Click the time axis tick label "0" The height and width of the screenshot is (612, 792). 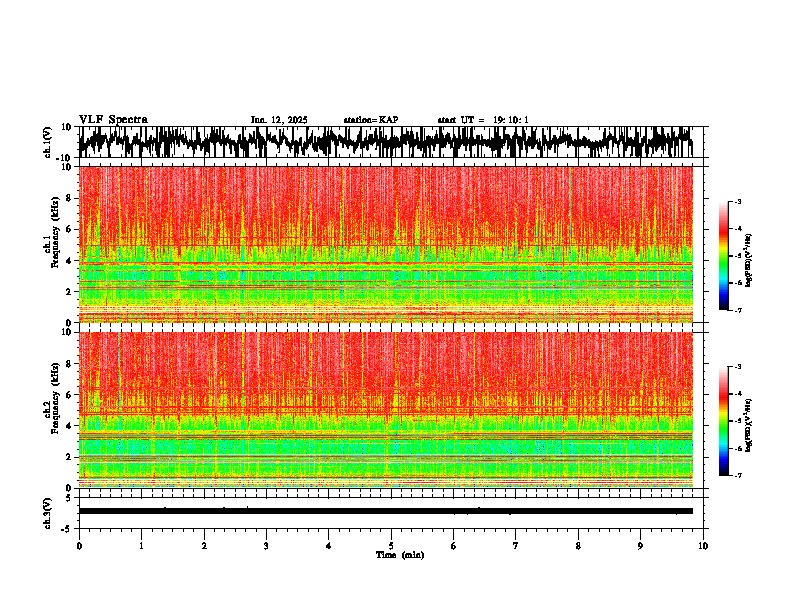[x=79, y=546]
